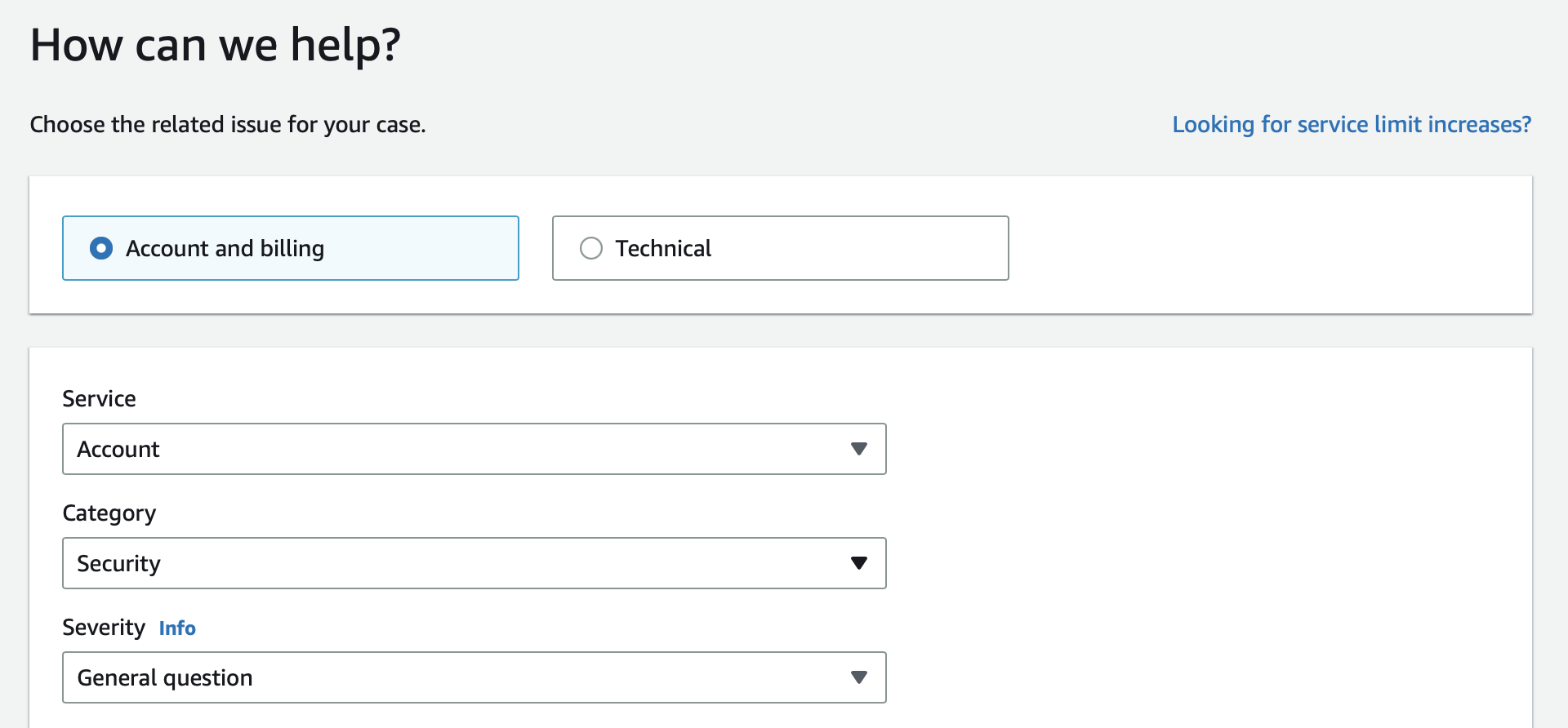Image resolution: width=1568 pixels, height=728 pixels.
Task: Click the arrow icon of the Severity dropdown
Action: pos(858,677)
